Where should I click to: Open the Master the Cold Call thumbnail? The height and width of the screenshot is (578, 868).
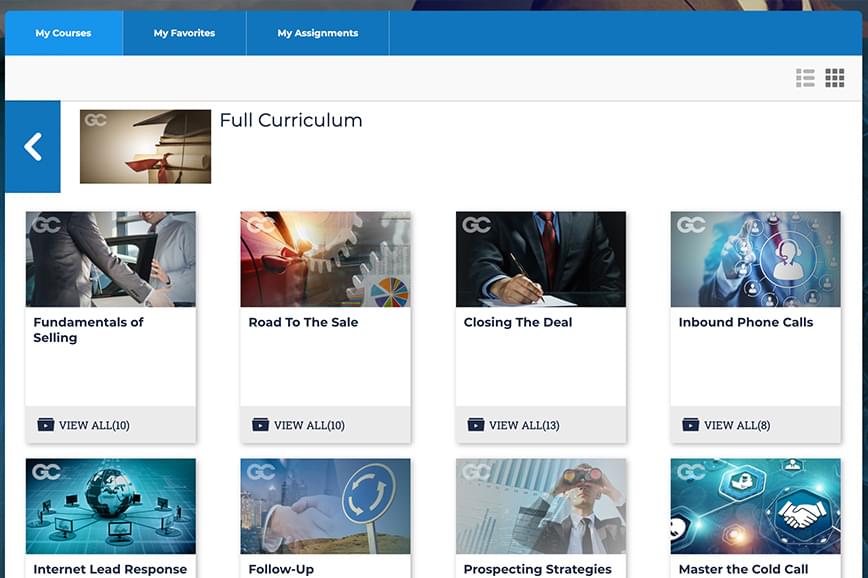point(756,506)
